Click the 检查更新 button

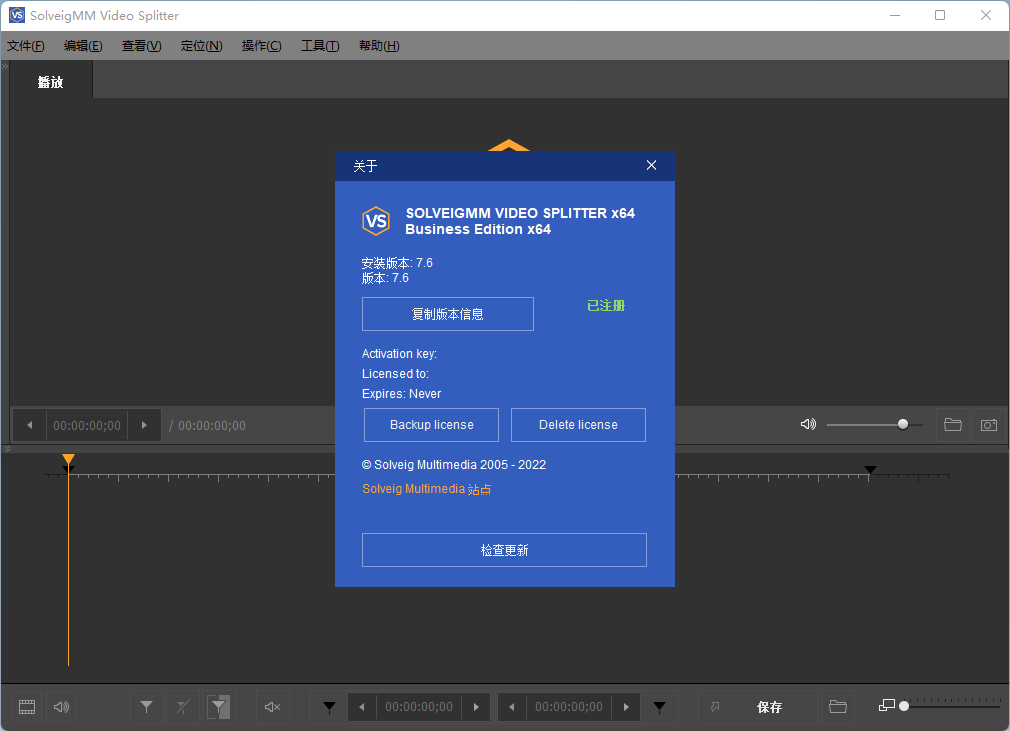coord(504,550)
